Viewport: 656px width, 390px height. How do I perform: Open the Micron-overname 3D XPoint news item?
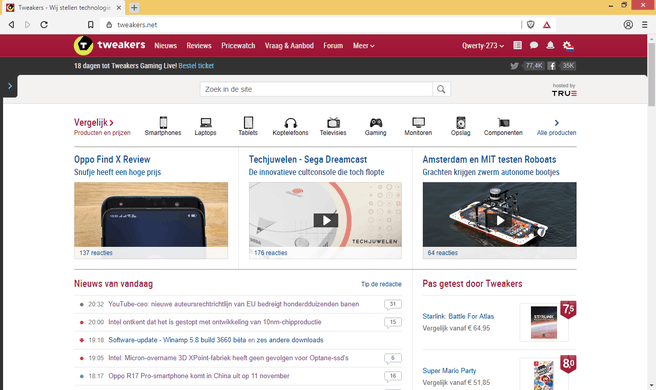pos(228,358)
